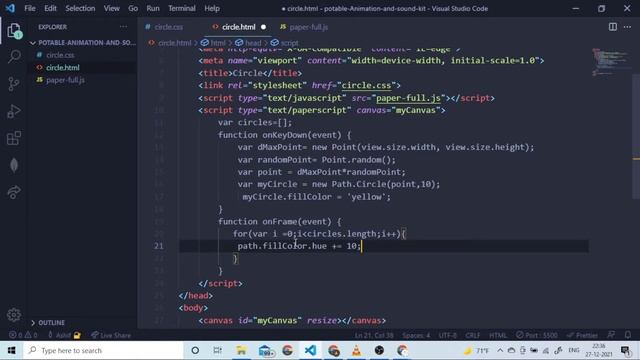Click line number 21 in gutter
The image size is (640, 360).
[158, 246]
